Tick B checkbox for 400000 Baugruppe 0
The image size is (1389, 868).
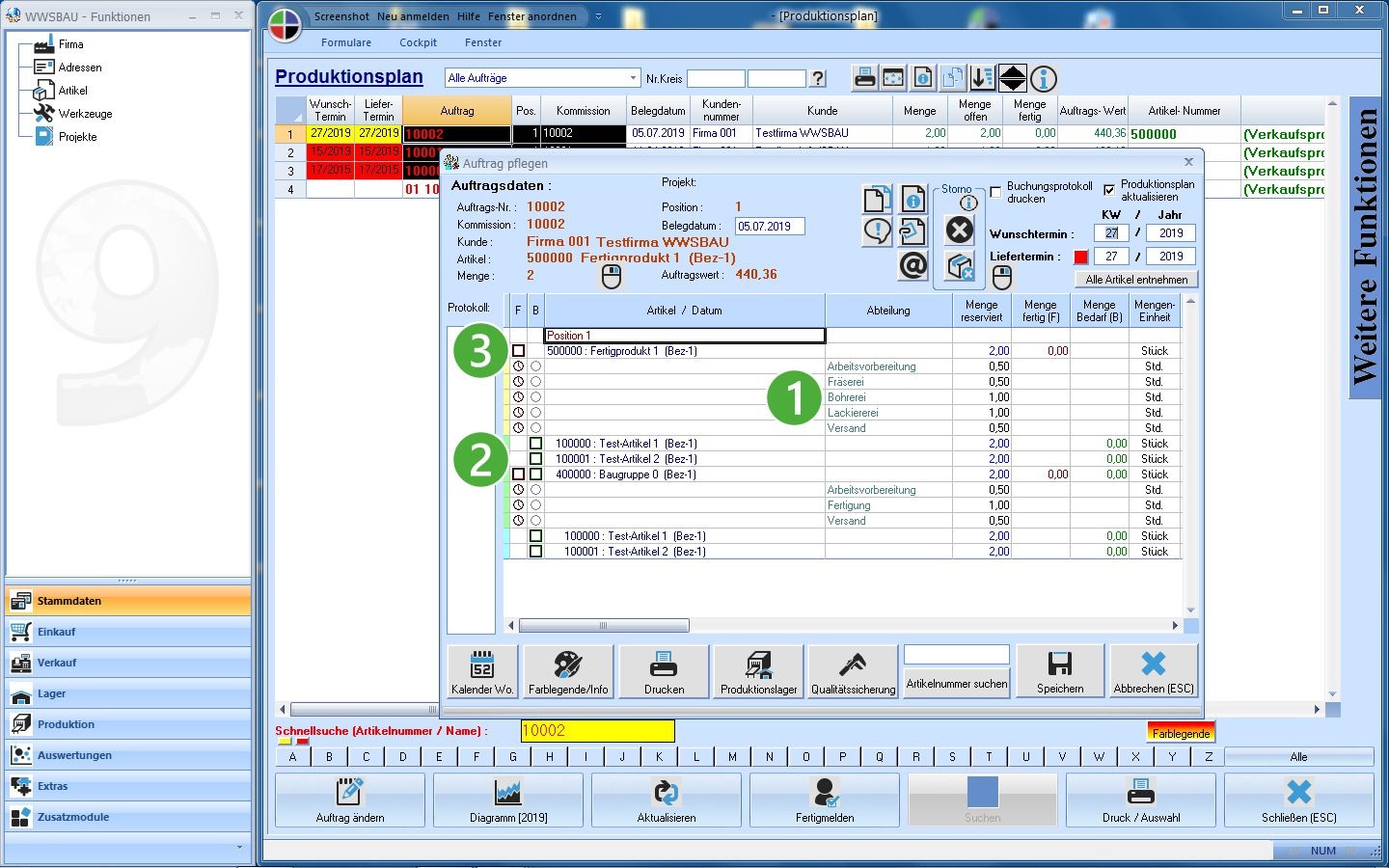(535, 475)
